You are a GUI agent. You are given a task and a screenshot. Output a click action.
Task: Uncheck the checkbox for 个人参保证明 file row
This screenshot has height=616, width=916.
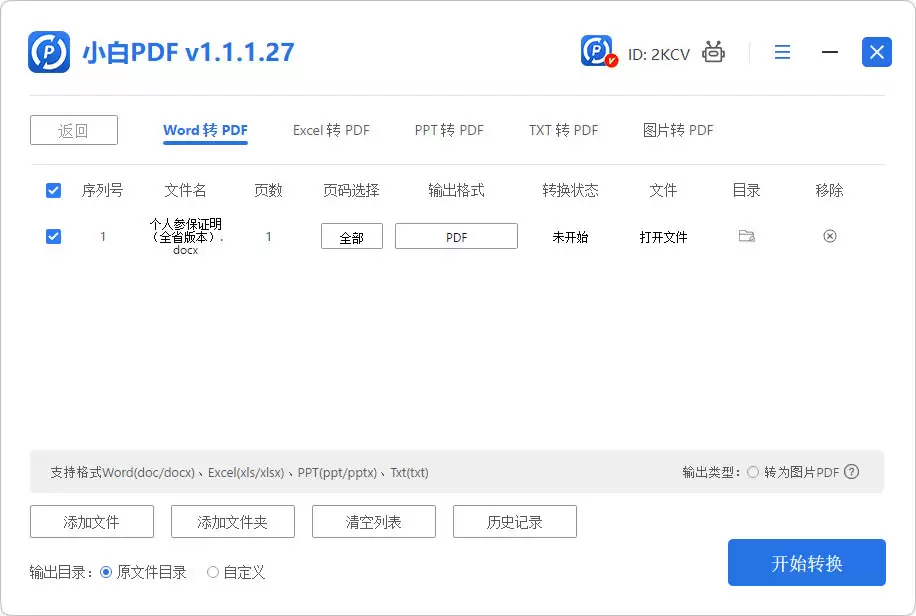[53, 236]
